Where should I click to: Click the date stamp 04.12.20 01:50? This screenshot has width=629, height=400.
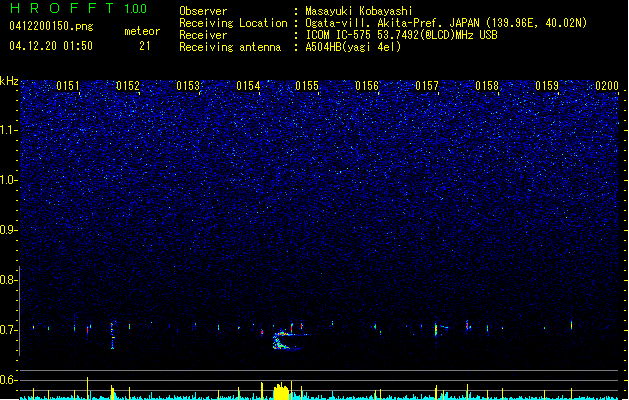(51, 46)
